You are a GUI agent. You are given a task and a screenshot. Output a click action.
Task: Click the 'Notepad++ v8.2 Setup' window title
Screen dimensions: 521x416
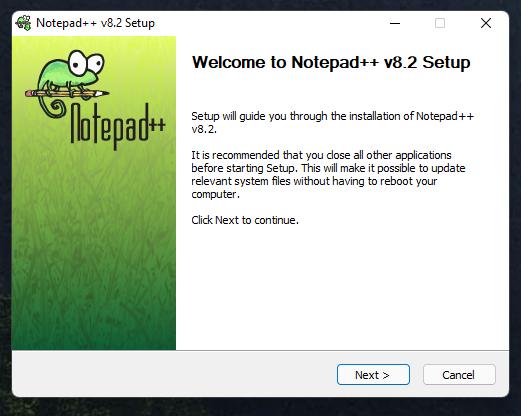95,23
